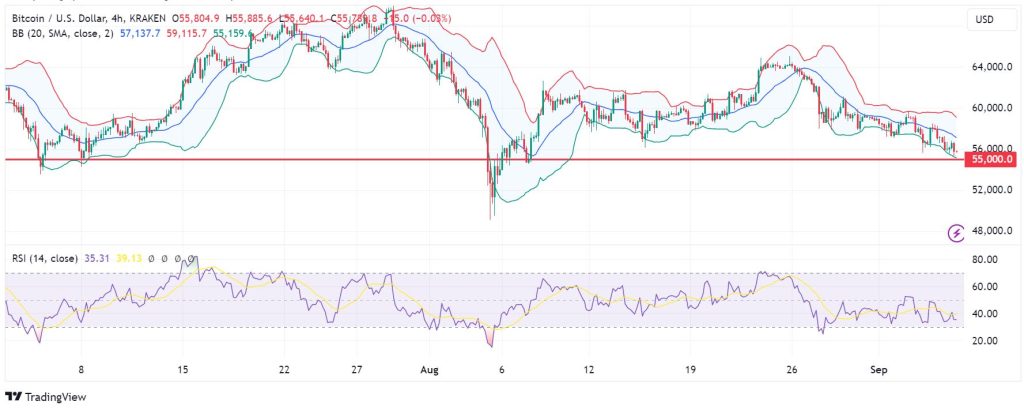Click the RSI value 35.31
The width and height of the screenshot is (1024, 409).
point(97,259)
